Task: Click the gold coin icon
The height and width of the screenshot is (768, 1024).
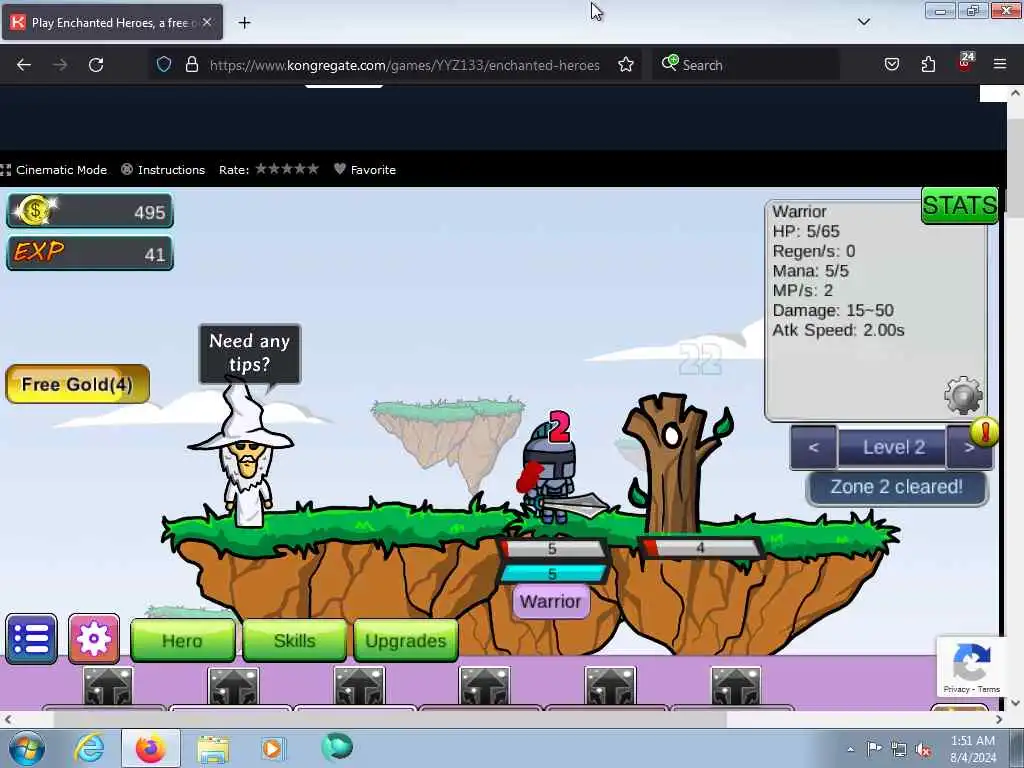Action: pyautogui.click(x=35, y=211)
